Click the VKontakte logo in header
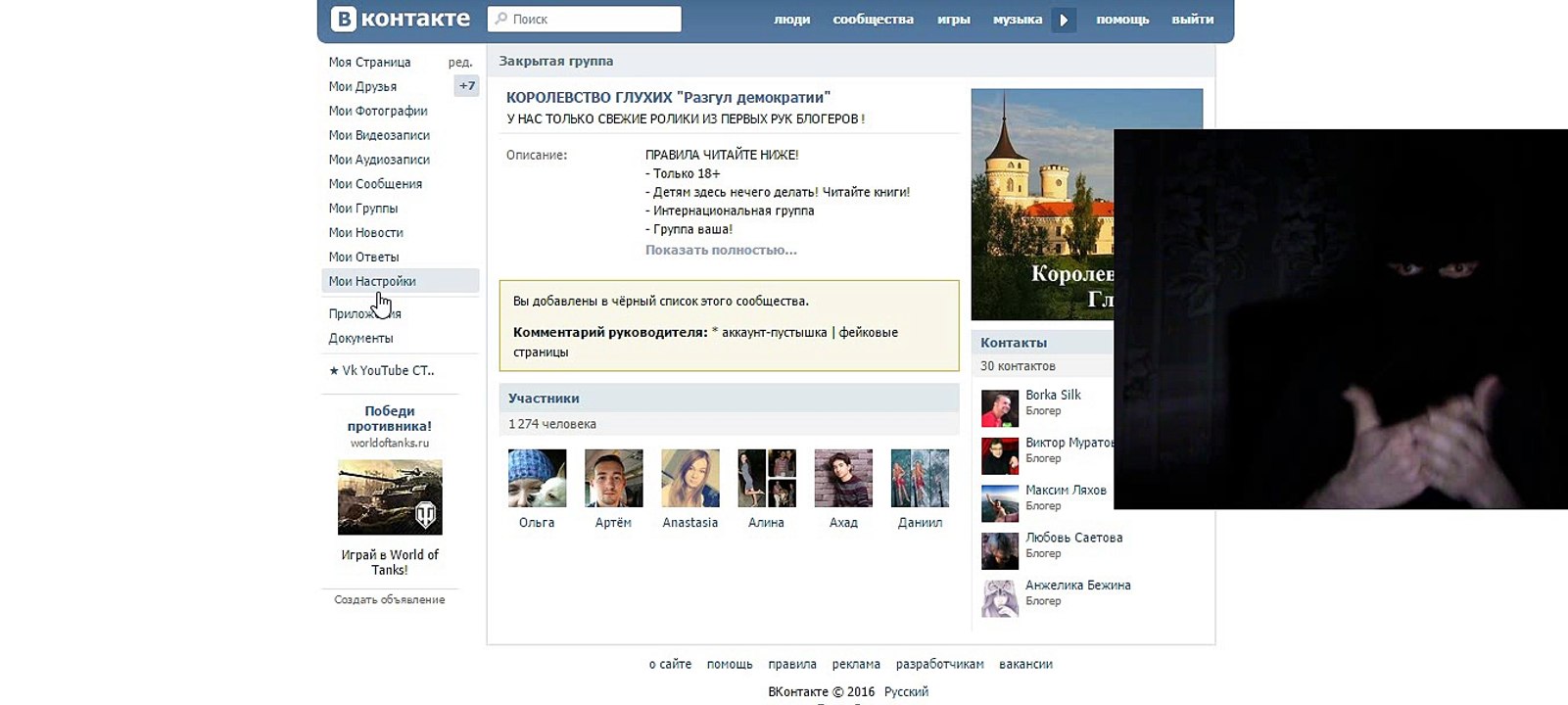The height and width of the screenshot is (705, 1568). pyautogui.click(x=400, y=19)
